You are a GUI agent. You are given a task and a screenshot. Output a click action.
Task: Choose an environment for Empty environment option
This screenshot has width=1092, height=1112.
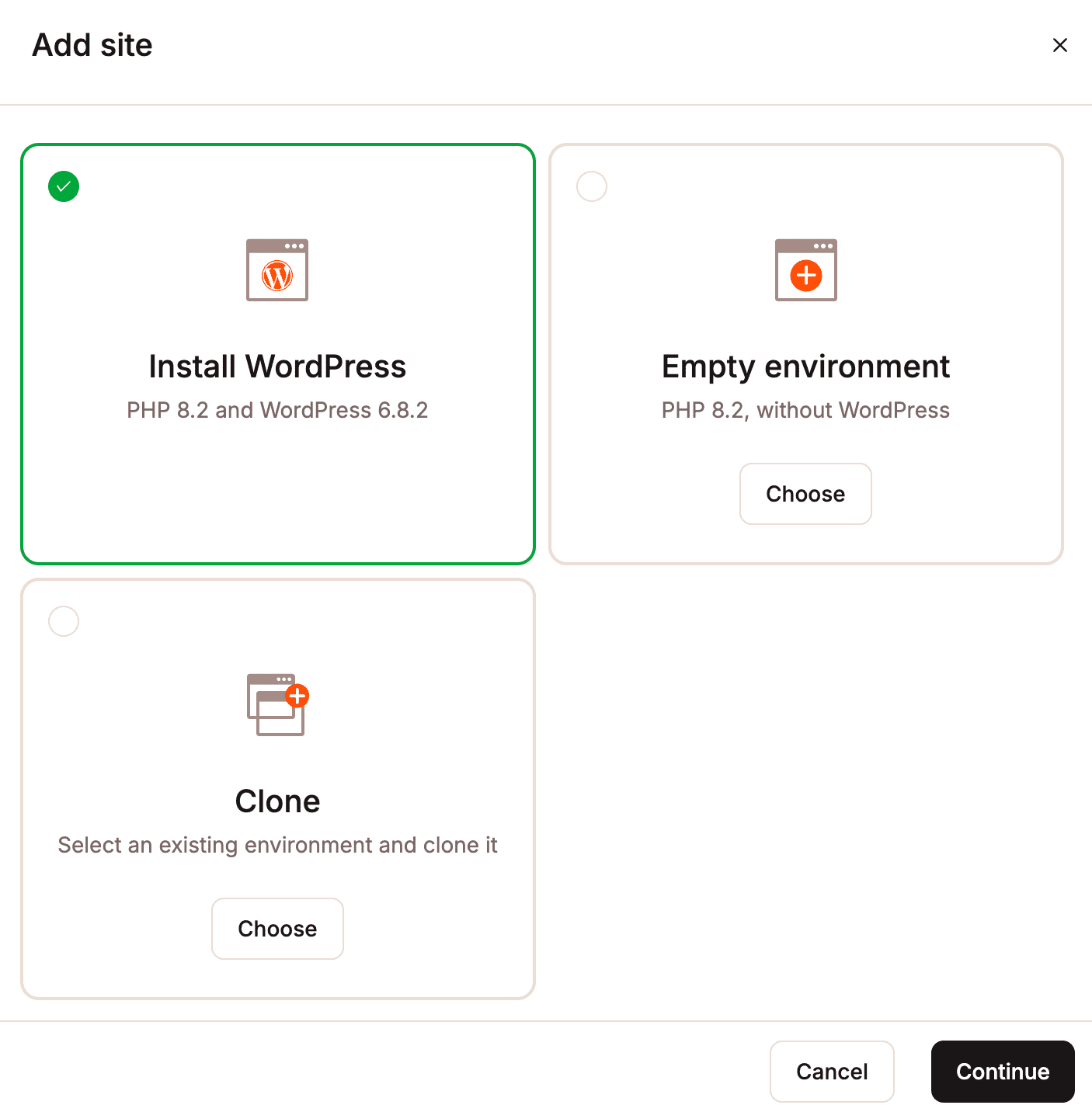[805, 493]
